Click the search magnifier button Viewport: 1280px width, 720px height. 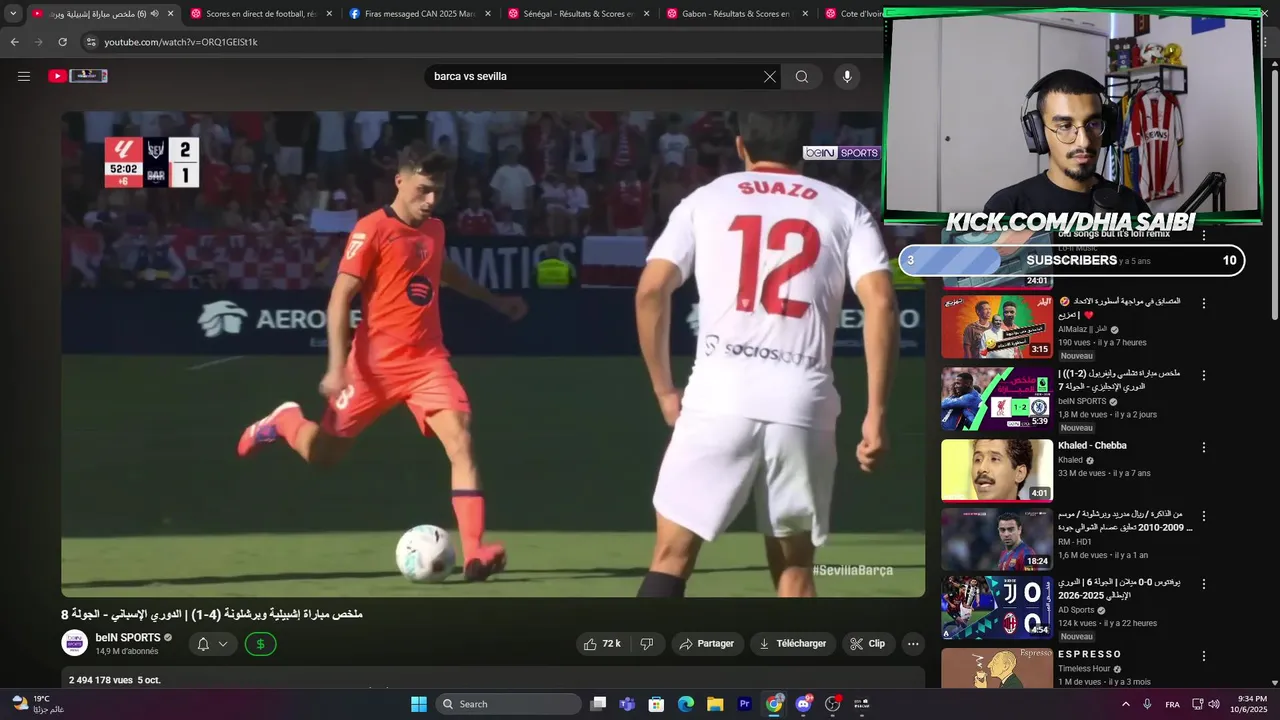tap(802, 77)
